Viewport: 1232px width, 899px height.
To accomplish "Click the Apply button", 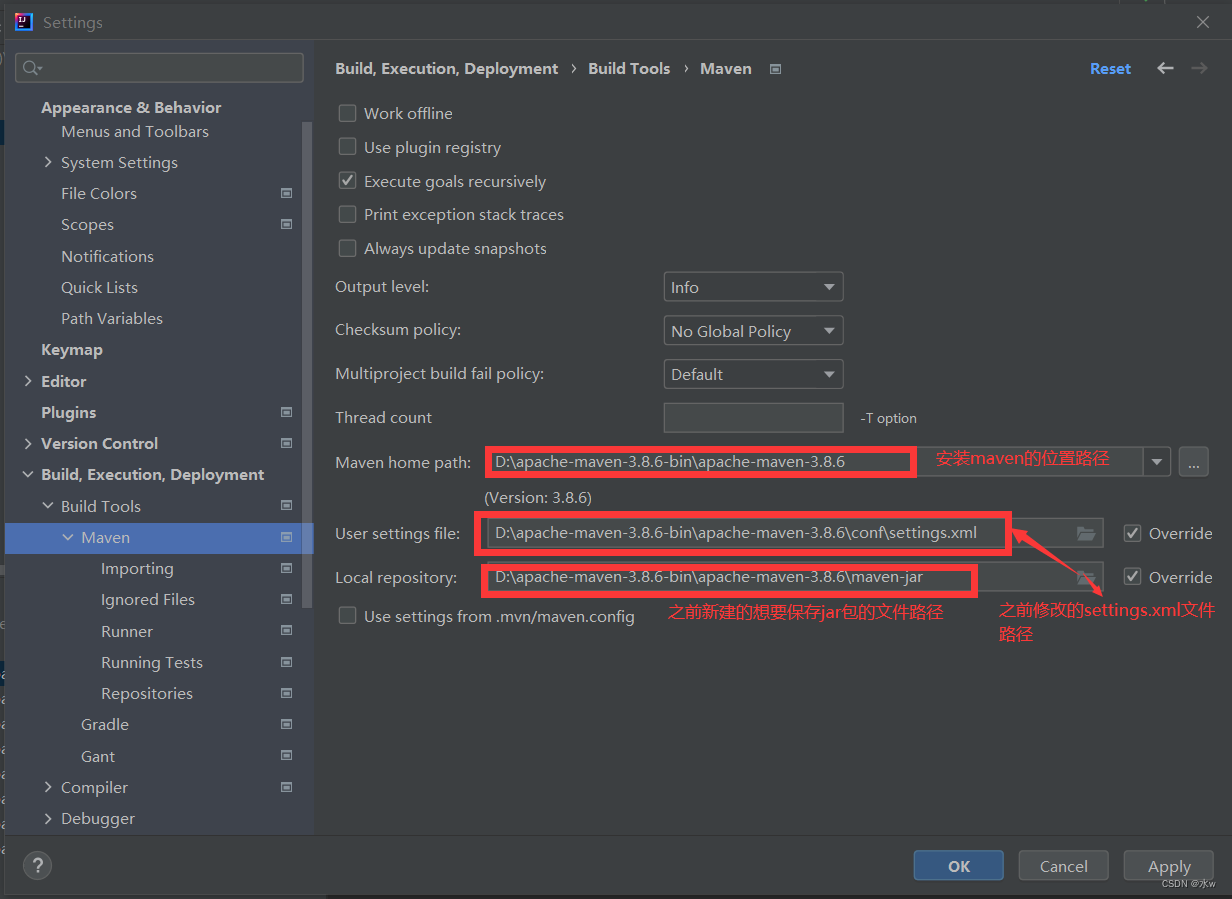I will coord(1169,866).
